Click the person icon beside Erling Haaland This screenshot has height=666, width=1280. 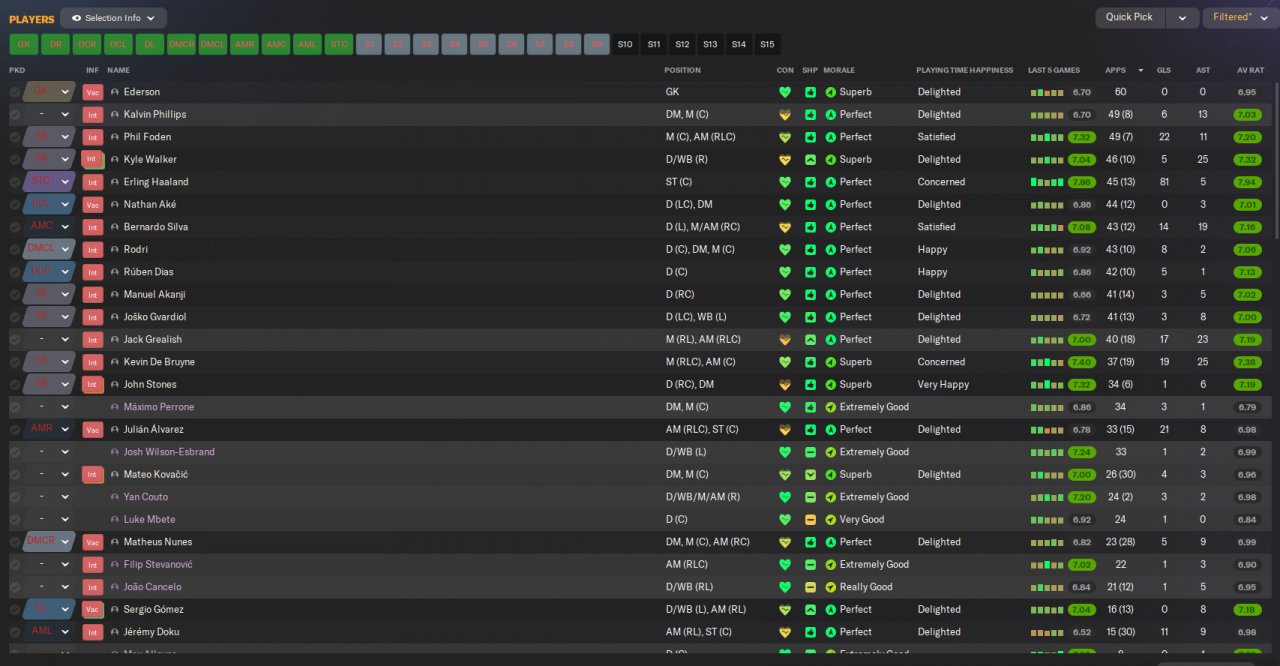[115, 182]
